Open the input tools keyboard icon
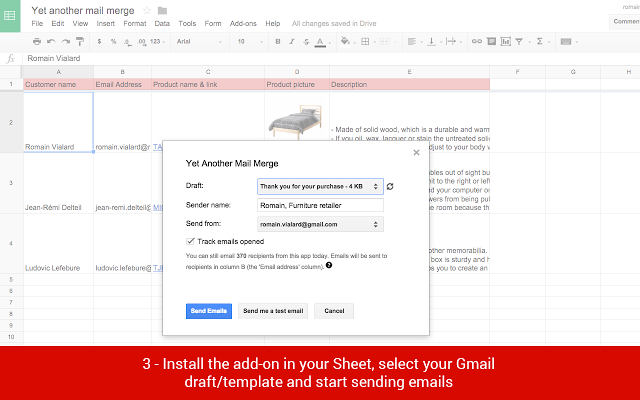This screenshot has width=640, height=400. tap(566, 41)
